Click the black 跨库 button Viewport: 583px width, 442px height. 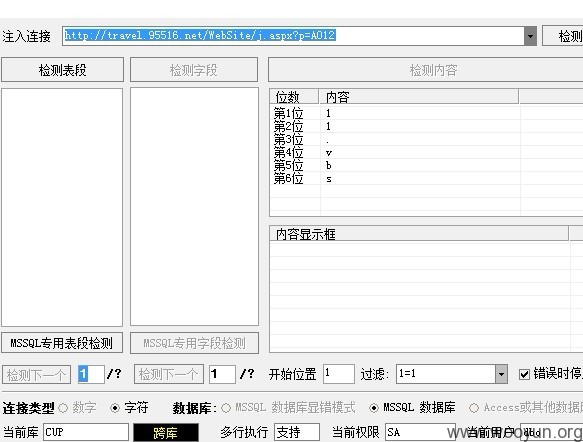pos(166,432)
